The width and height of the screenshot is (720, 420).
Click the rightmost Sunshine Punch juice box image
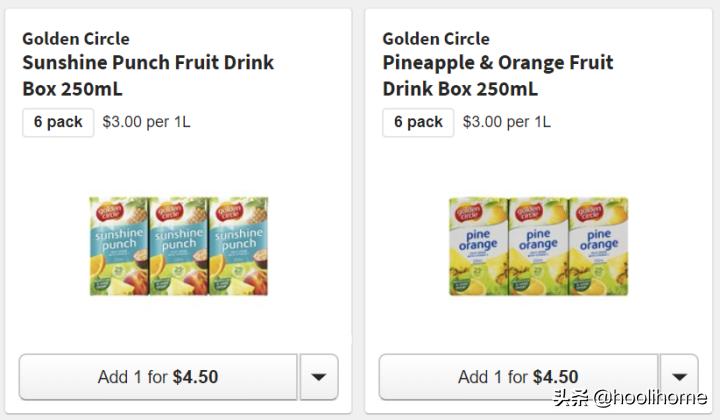point(238,246)
